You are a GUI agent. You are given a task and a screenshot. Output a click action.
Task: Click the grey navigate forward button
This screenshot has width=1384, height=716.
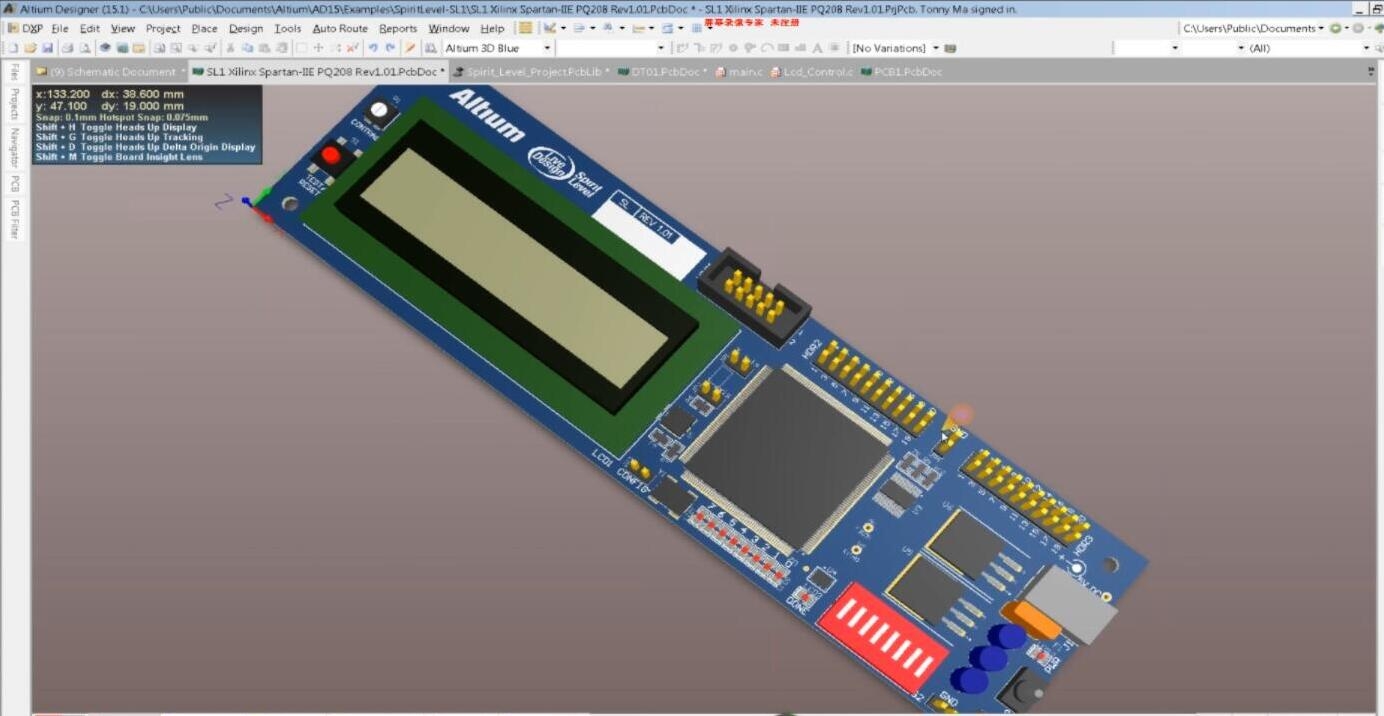(x=1358, y=28)
